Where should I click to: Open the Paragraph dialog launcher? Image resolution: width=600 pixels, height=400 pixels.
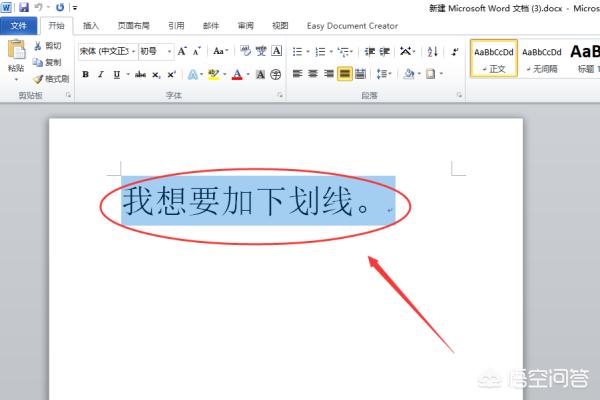pos(459,95)
